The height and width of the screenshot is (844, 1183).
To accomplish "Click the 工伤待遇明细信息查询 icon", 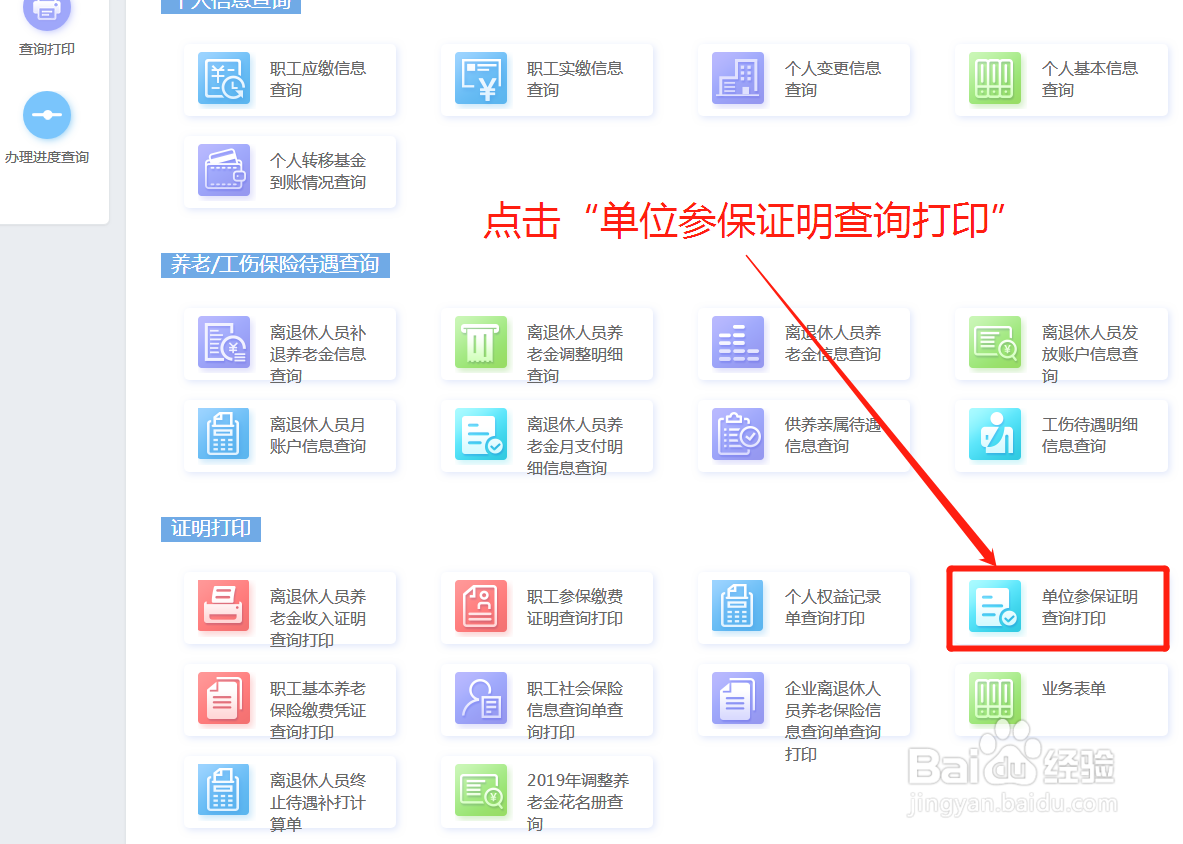I will click(x=995, y=434).
